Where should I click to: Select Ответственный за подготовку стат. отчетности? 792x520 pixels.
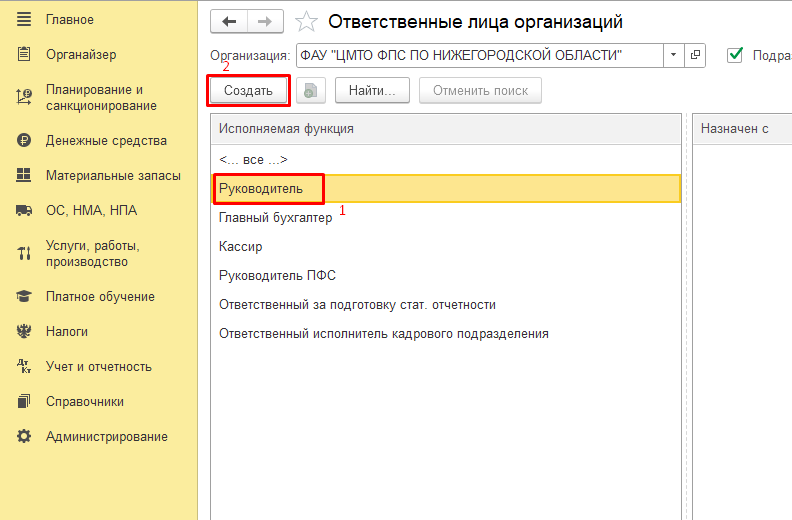click(446, 305)
